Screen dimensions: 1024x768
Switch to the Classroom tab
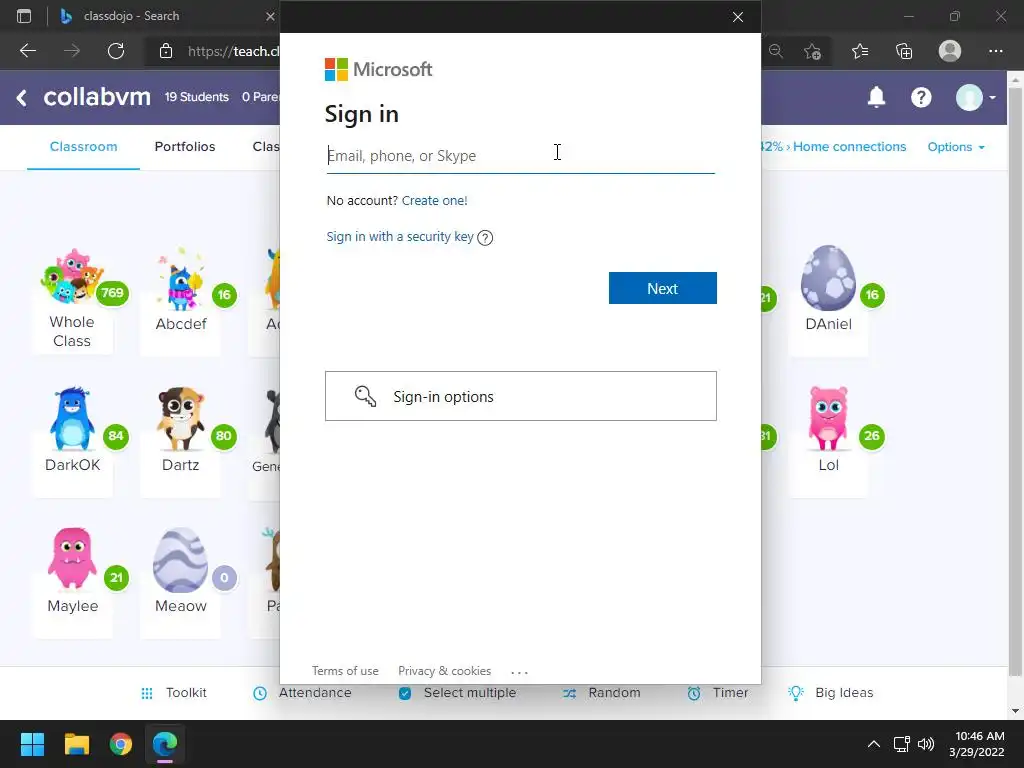tap(84, 147)
